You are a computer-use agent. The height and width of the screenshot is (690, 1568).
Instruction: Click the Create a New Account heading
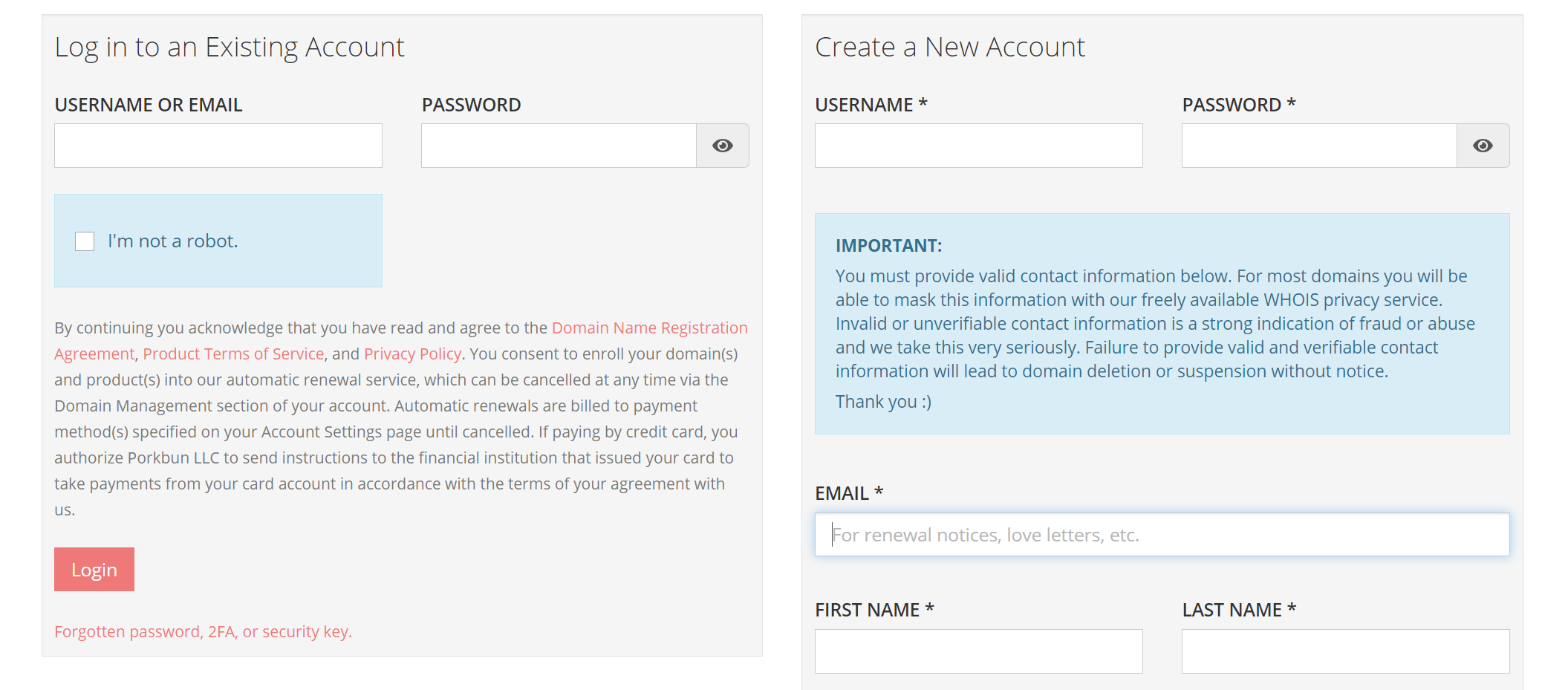click(x=950, y=48)
